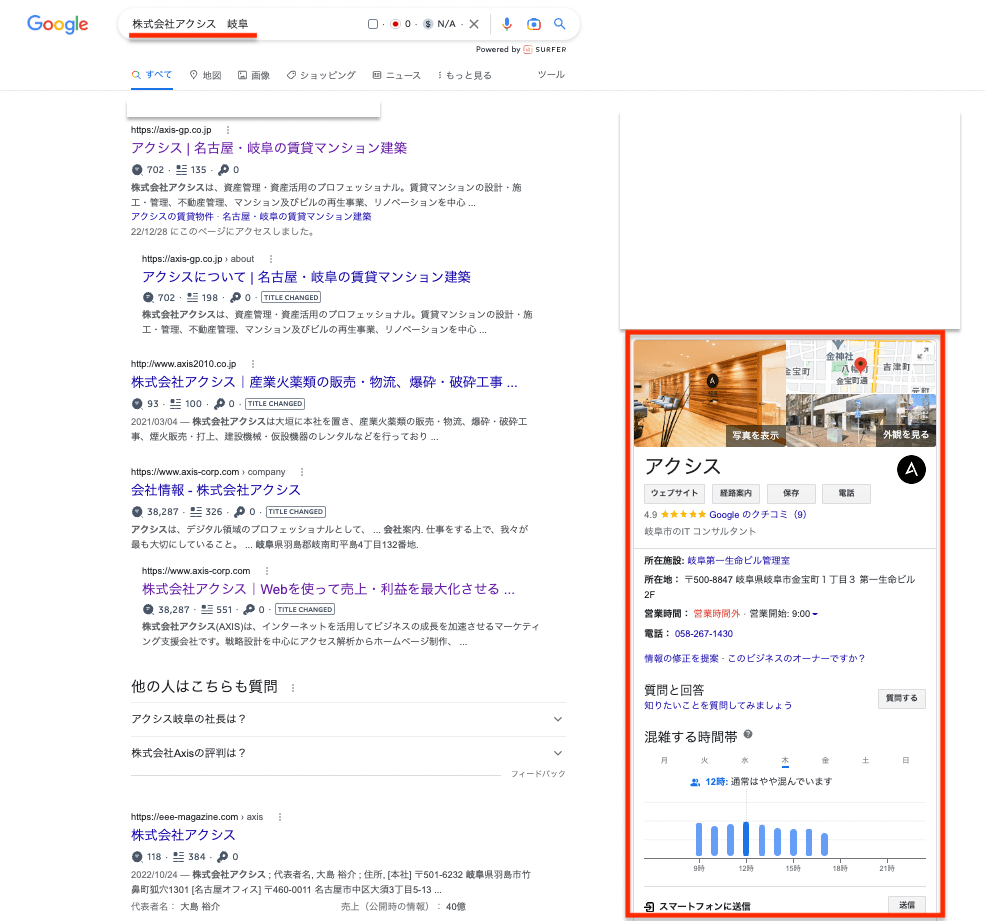This screenshot has height=921, width=985.
Task: Submit search with the magnifier icon
Action: click(x=559, y=24)
